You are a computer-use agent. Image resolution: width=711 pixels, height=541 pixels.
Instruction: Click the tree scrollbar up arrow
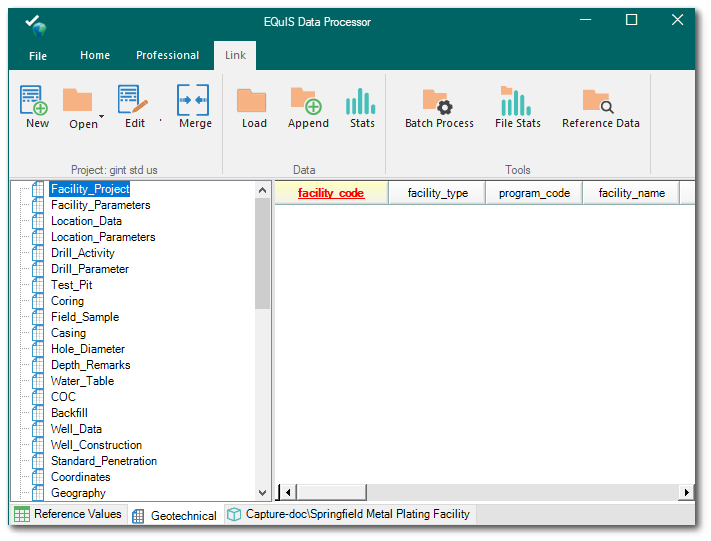262,190
